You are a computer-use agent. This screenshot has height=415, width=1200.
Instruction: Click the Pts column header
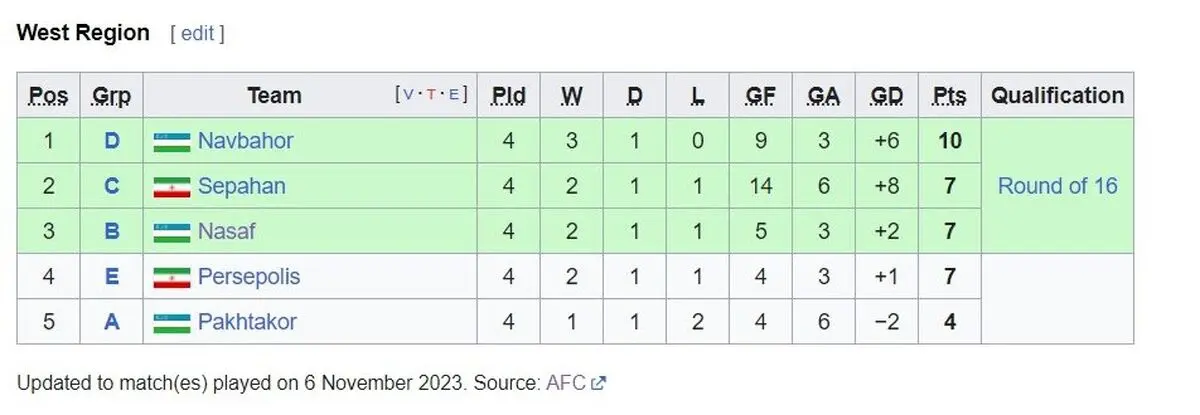(x=950, y=96)
